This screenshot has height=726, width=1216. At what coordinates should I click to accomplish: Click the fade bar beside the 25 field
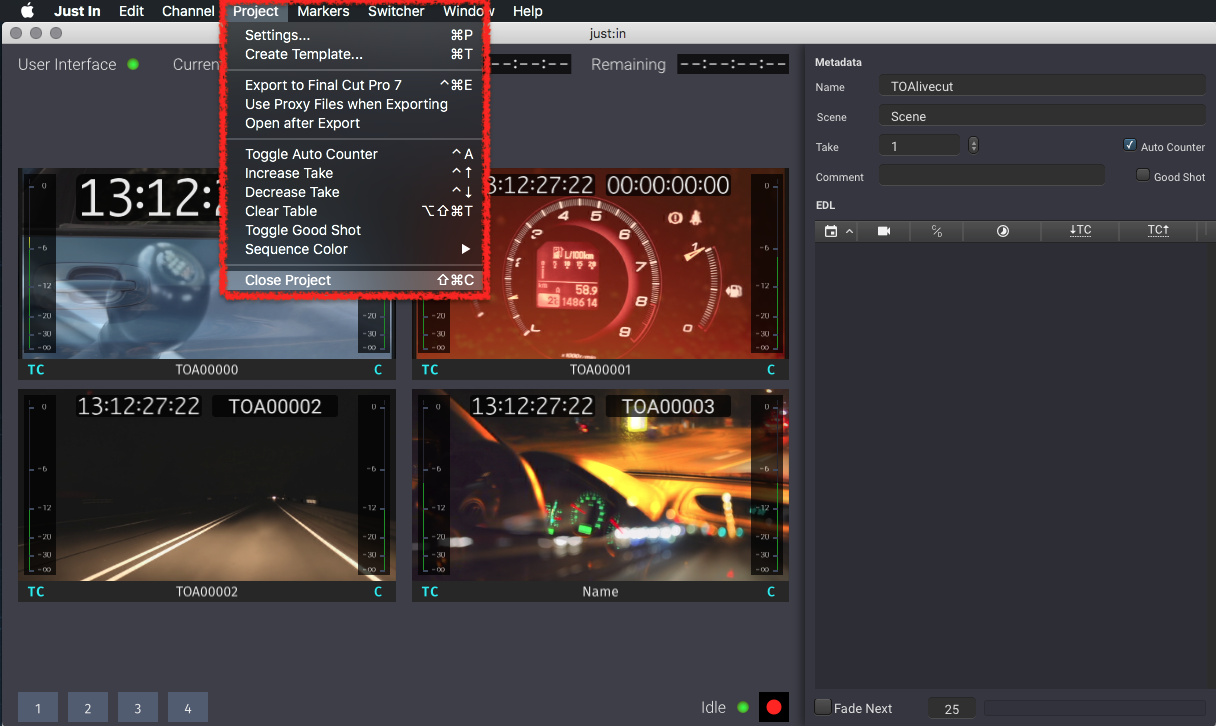pyautogui.click(x=1095, y=708)
